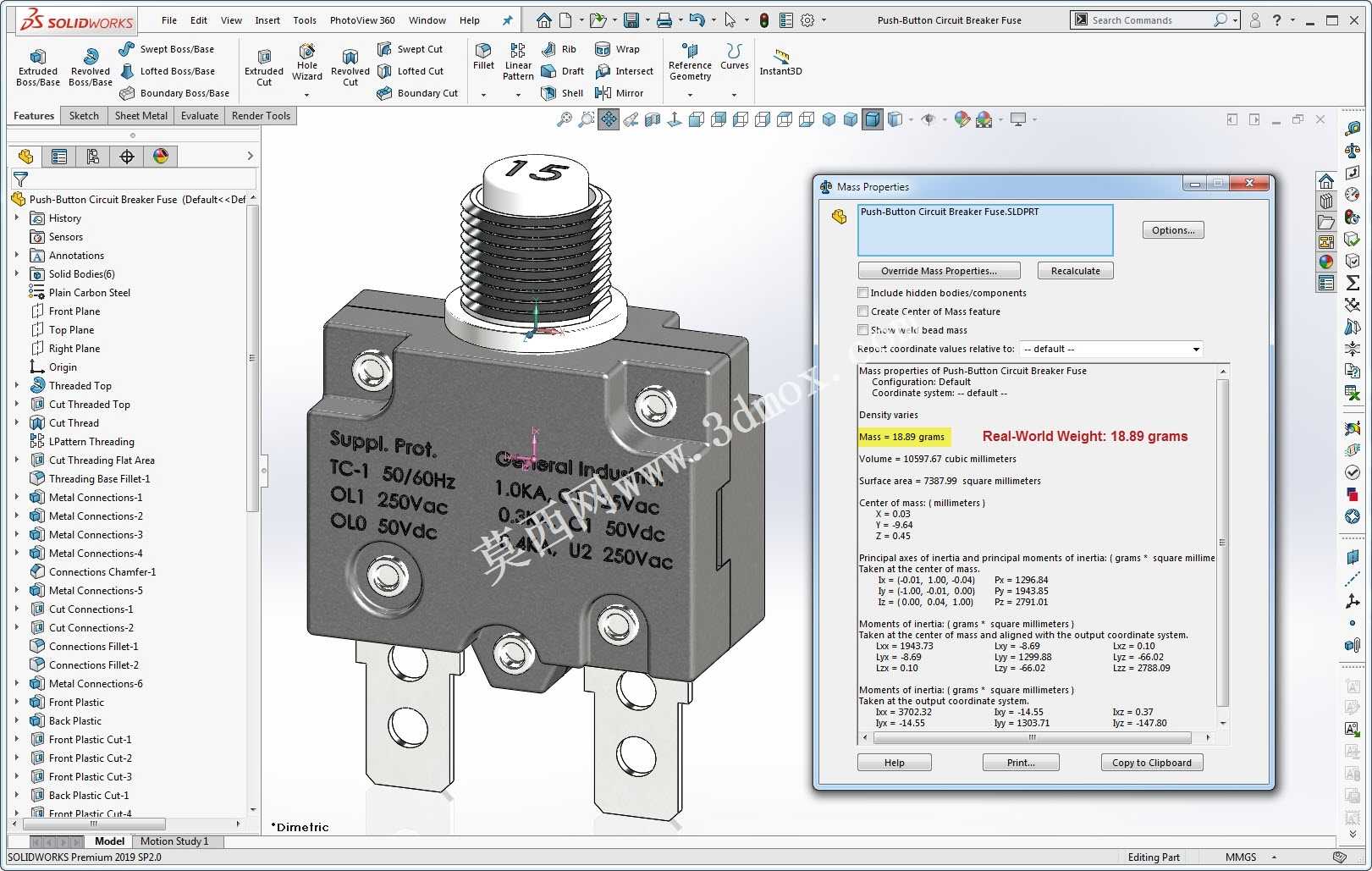This screenshot has height=871, width=1372.
Task: Switch to the Sheet Metal tab
Action: click(x=141, y=116)
